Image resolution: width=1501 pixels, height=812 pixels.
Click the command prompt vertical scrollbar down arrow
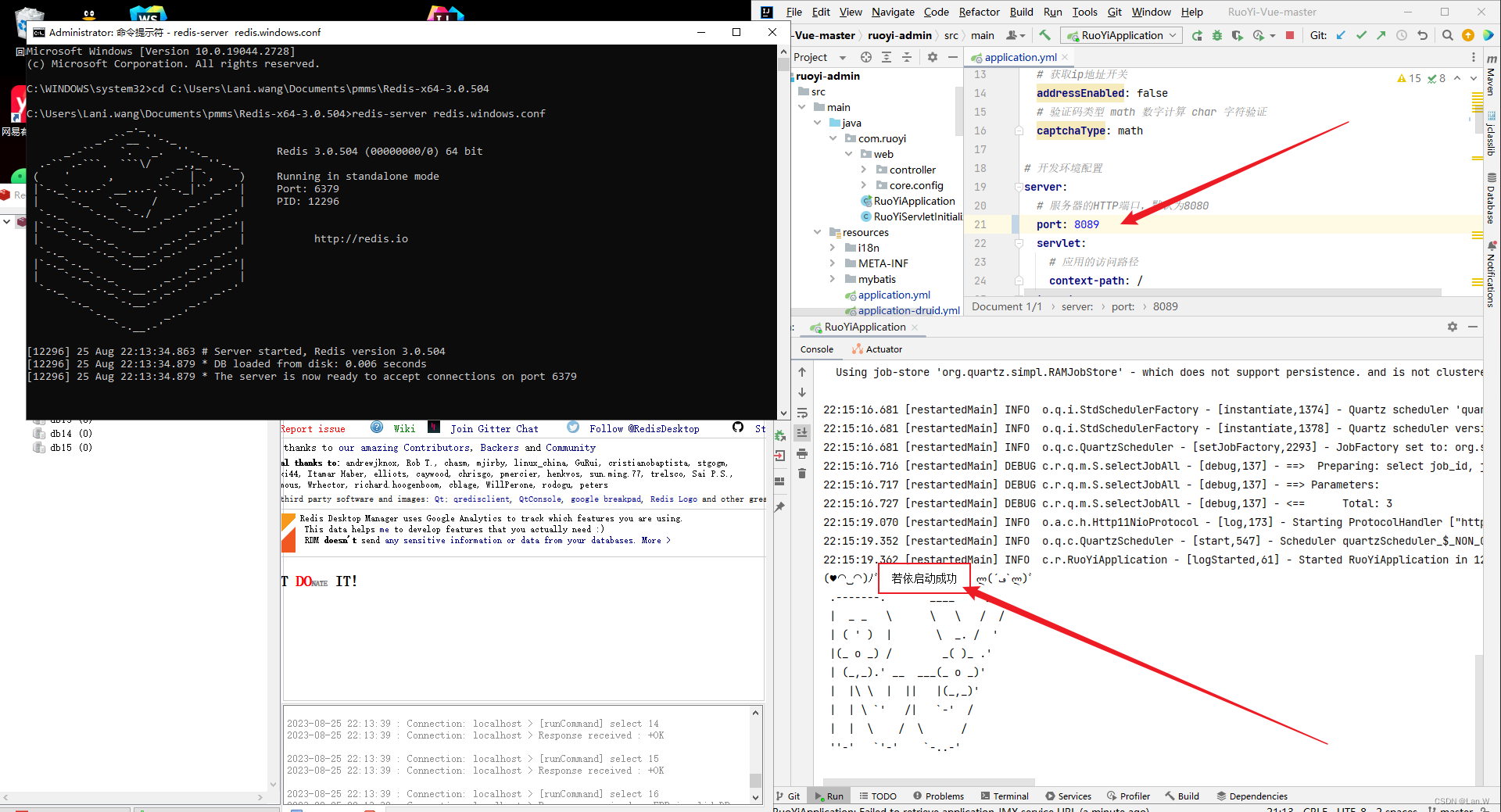(x=783, y=413)
